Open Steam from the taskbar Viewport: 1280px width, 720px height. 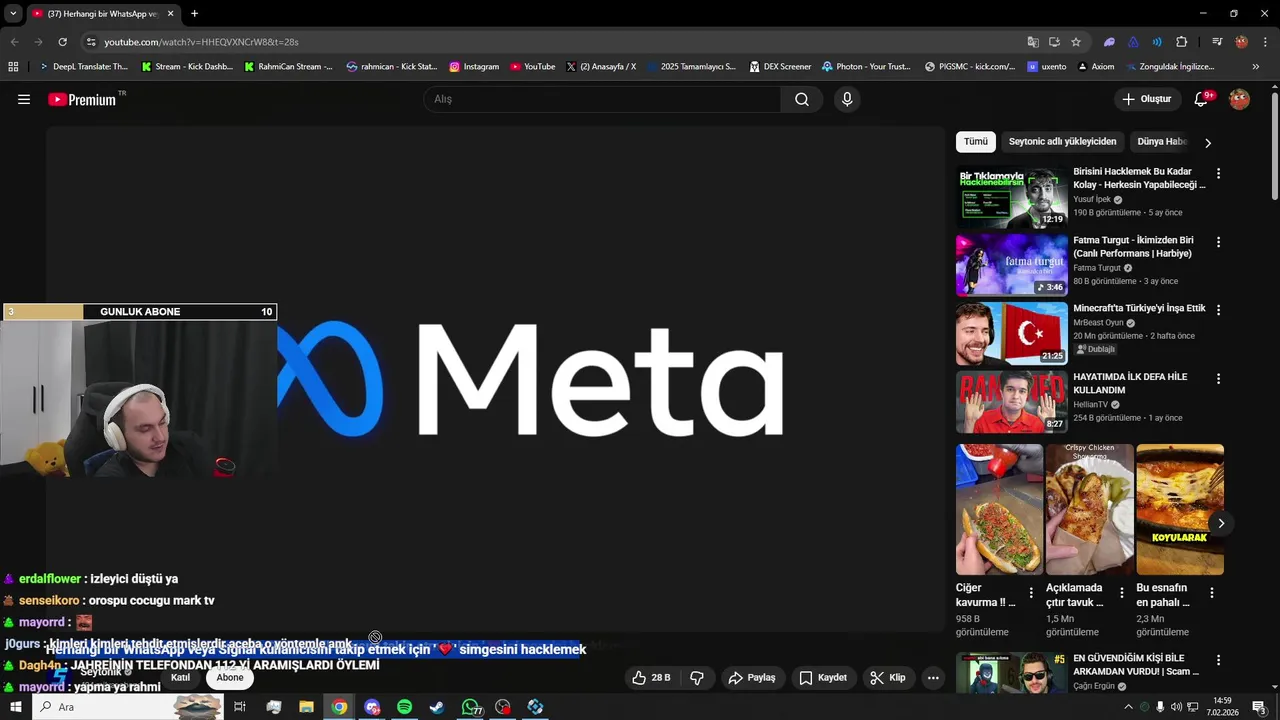click(x=437, y=707)
